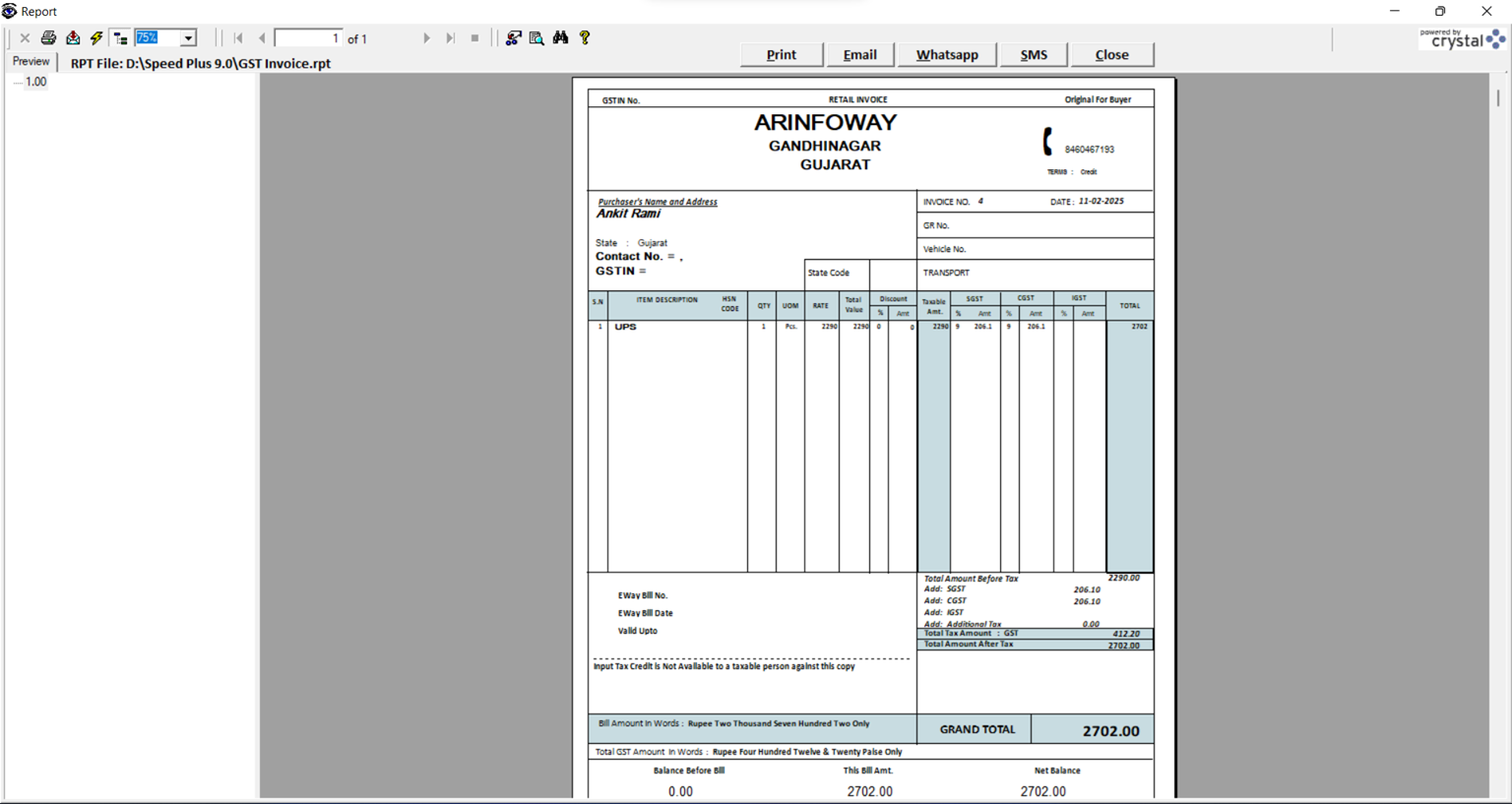Viewport: 1512px width, 804px height.
Task: Click the Email button
Action: [x=859, y=55]
